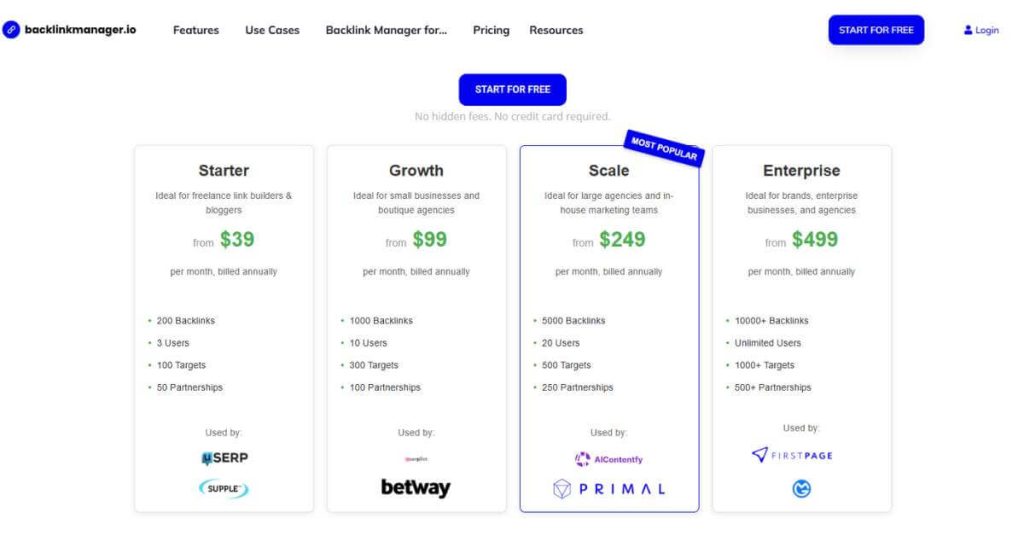Click the betway logo in Growth plan
Image resolution: width=1024 pixels, height=536 pixels.
click(416, 488)
